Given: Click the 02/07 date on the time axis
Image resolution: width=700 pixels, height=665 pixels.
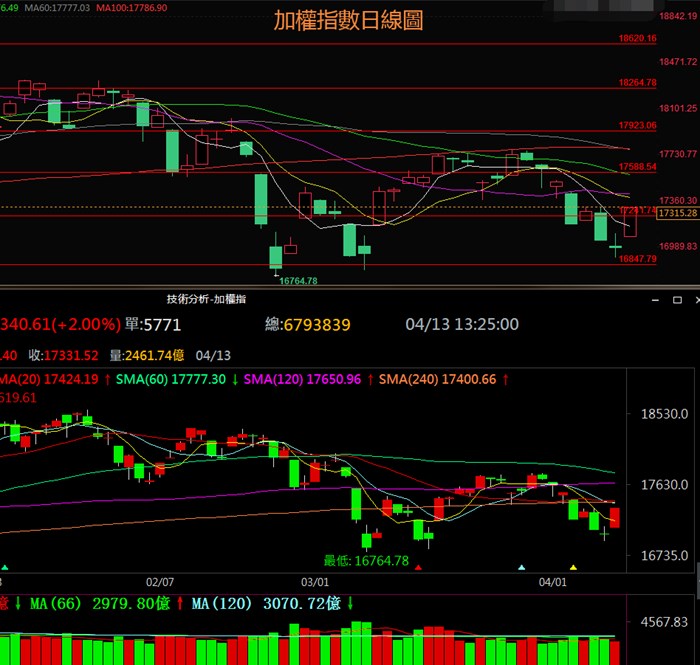Looking at the screenshot, I should point(160,580).
